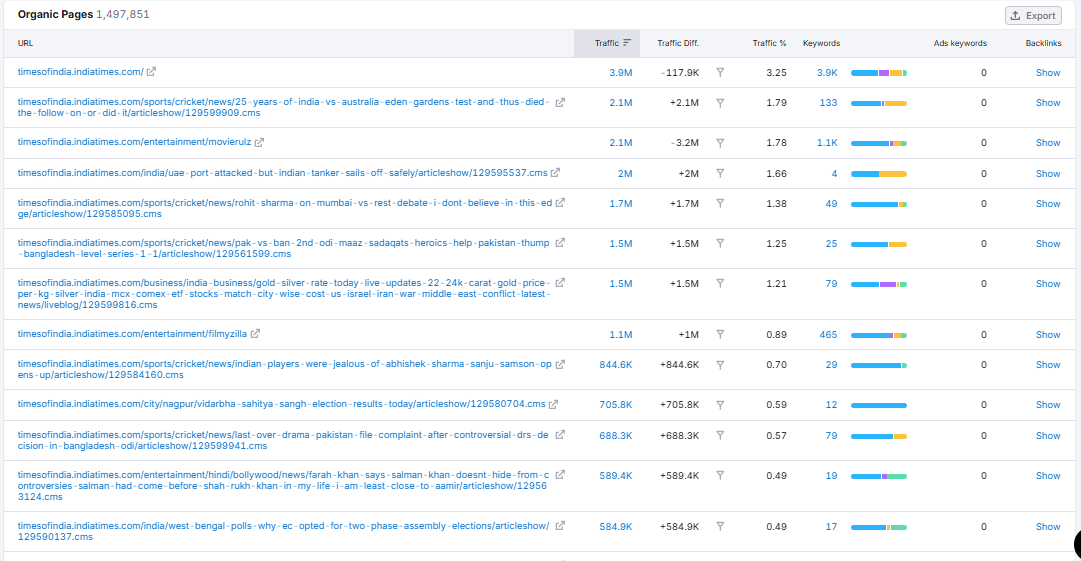Click the Export button
This screenshot has height=561, width=1081.
[1033, 15]
